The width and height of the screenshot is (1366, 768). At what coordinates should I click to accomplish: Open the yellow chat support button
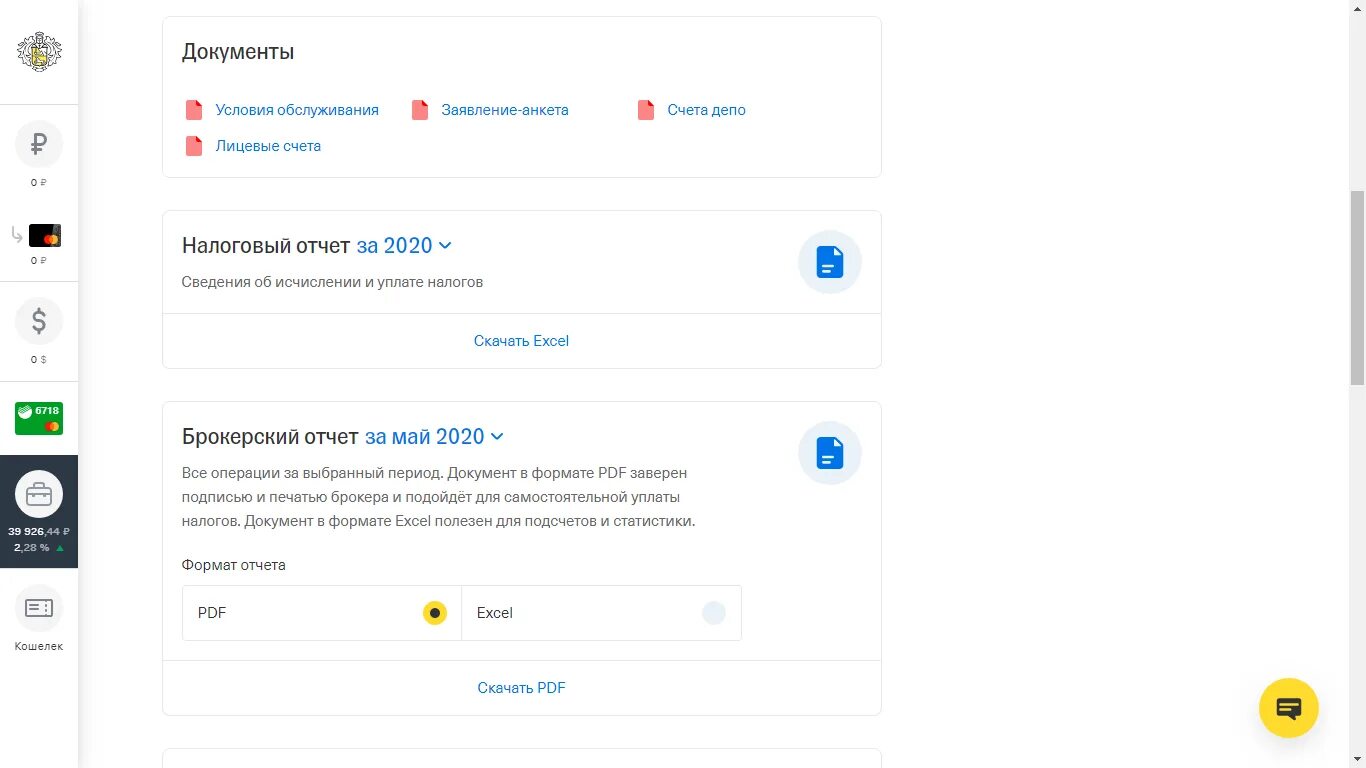[x=1289, y=708]
